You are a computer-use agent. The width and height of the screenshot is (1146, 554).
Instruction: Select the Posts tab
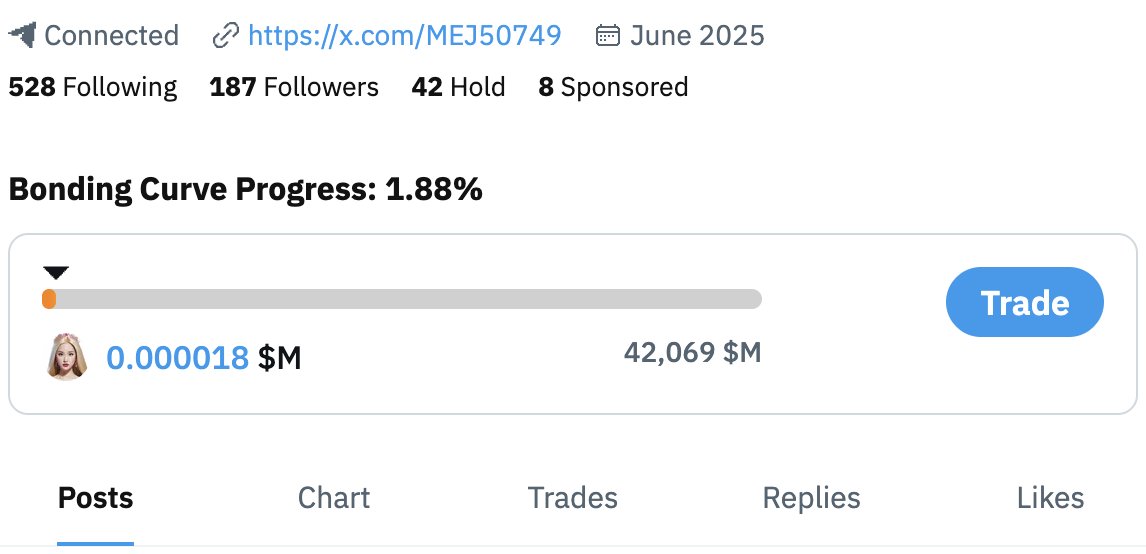(x=96, y=498)
